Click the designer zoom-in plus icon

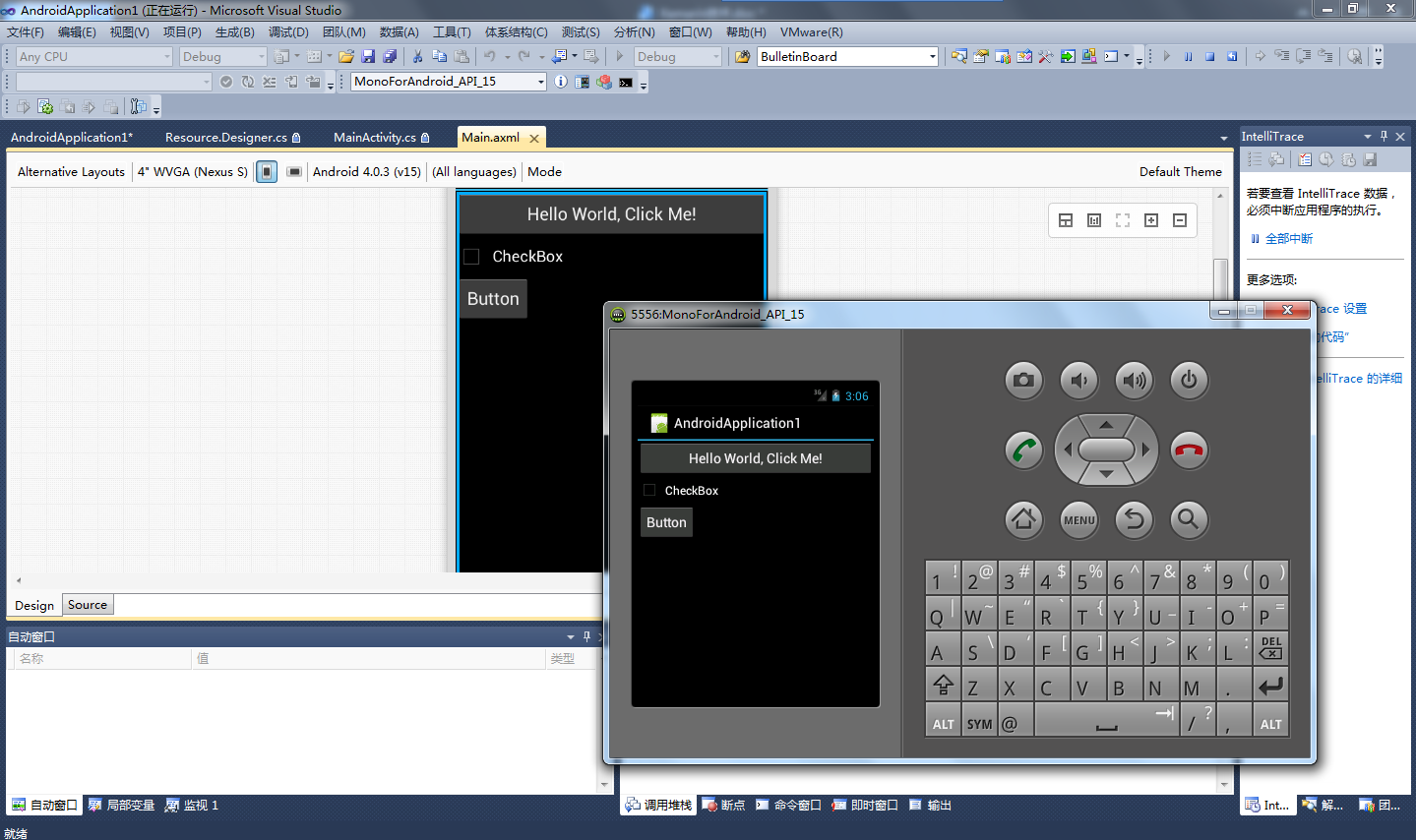(x=1151, y=220)
